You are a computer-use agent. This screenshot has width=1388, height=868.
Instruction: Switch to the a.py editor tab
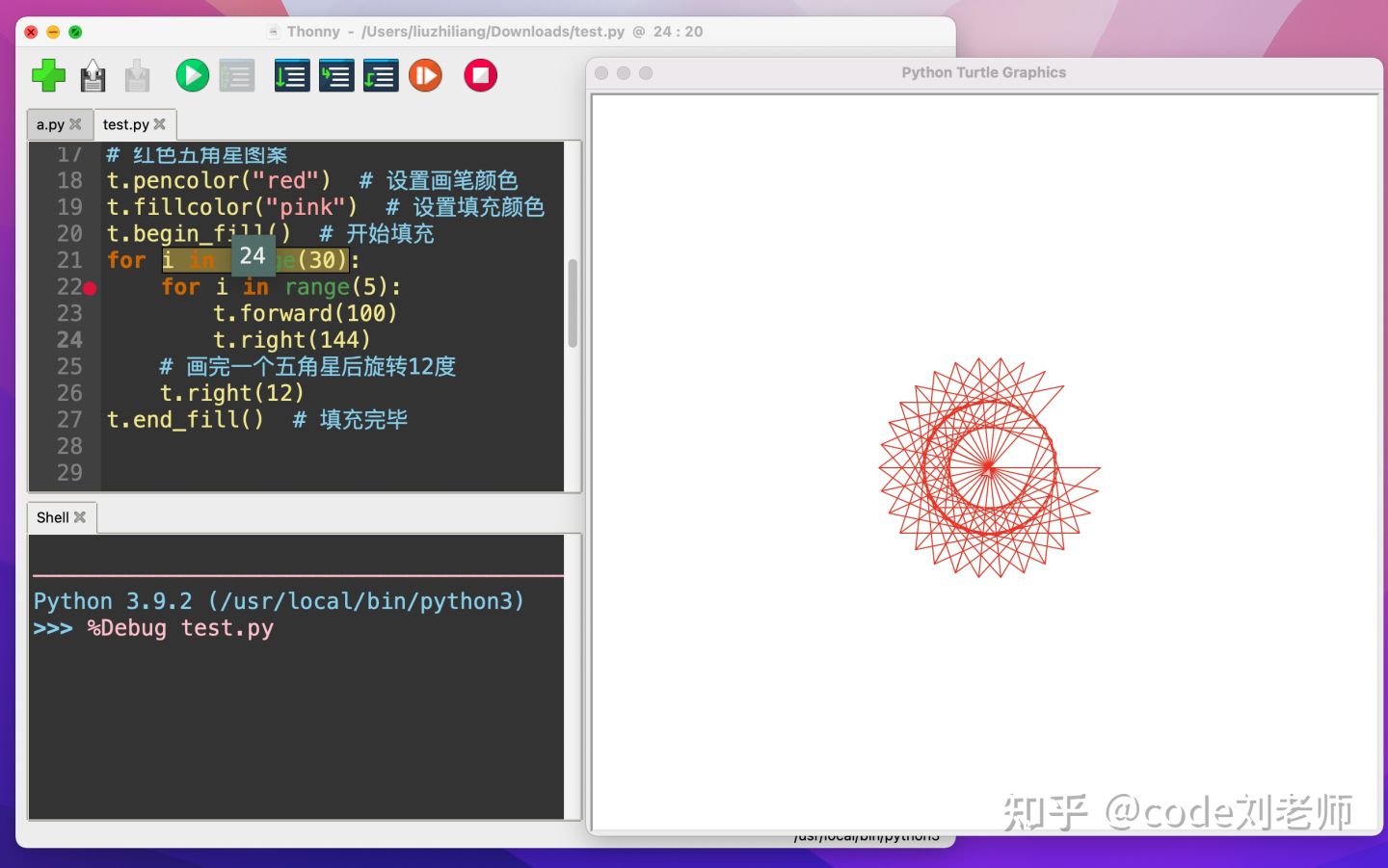click(x=50, y=124)
